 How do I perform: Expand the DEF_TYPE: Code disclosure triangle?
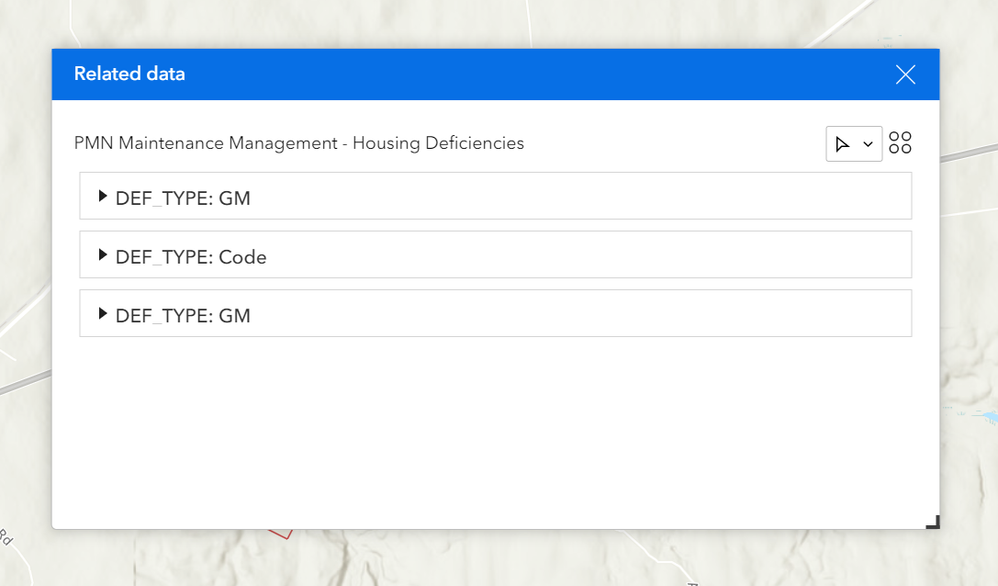(102, 256)
